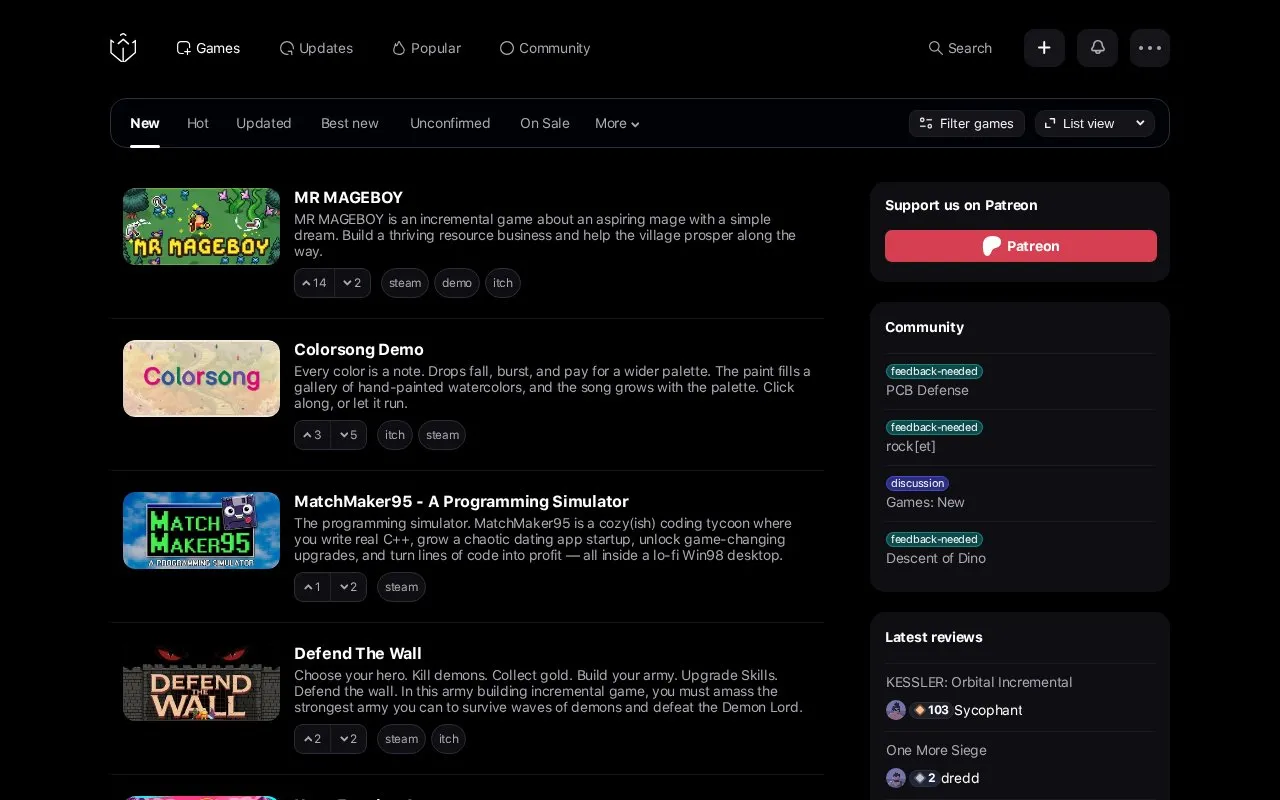This screenshot has height=800, width=1280.
Task: Go to Updates nav item
Action: 316,48
